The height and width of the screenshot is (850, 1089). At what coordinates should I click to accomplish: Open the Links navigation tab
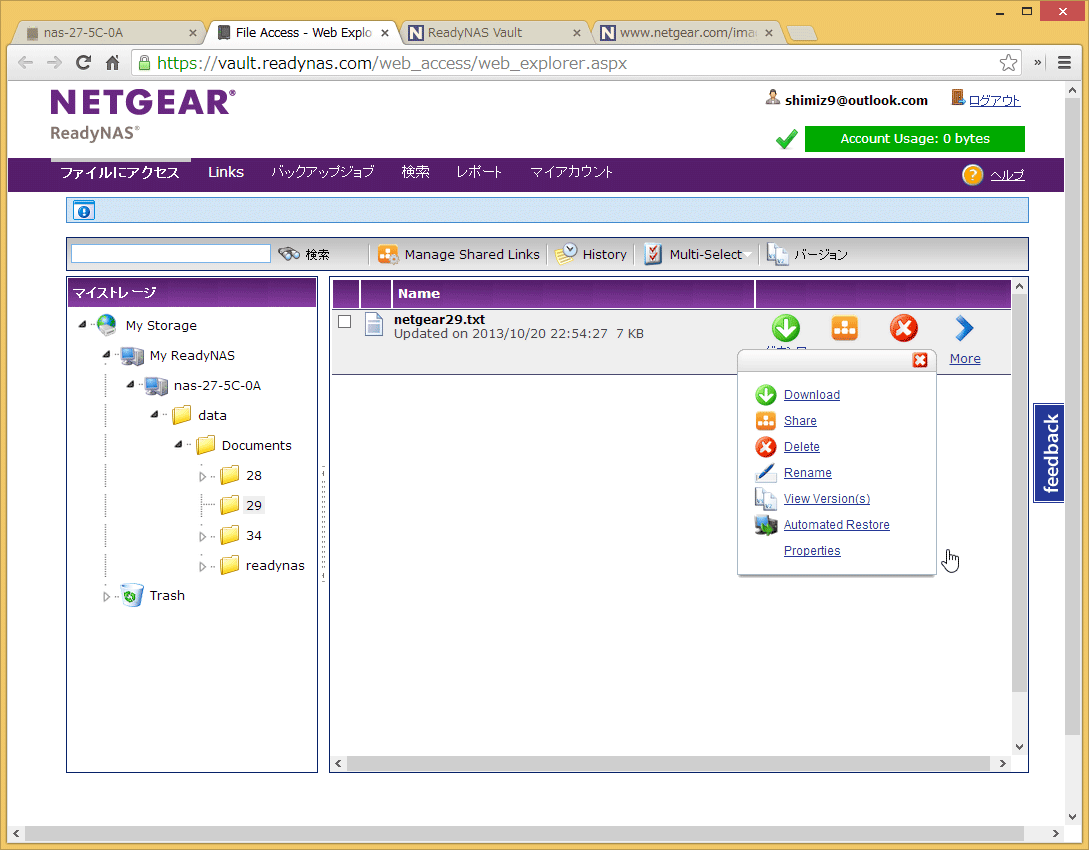(226, 172)
